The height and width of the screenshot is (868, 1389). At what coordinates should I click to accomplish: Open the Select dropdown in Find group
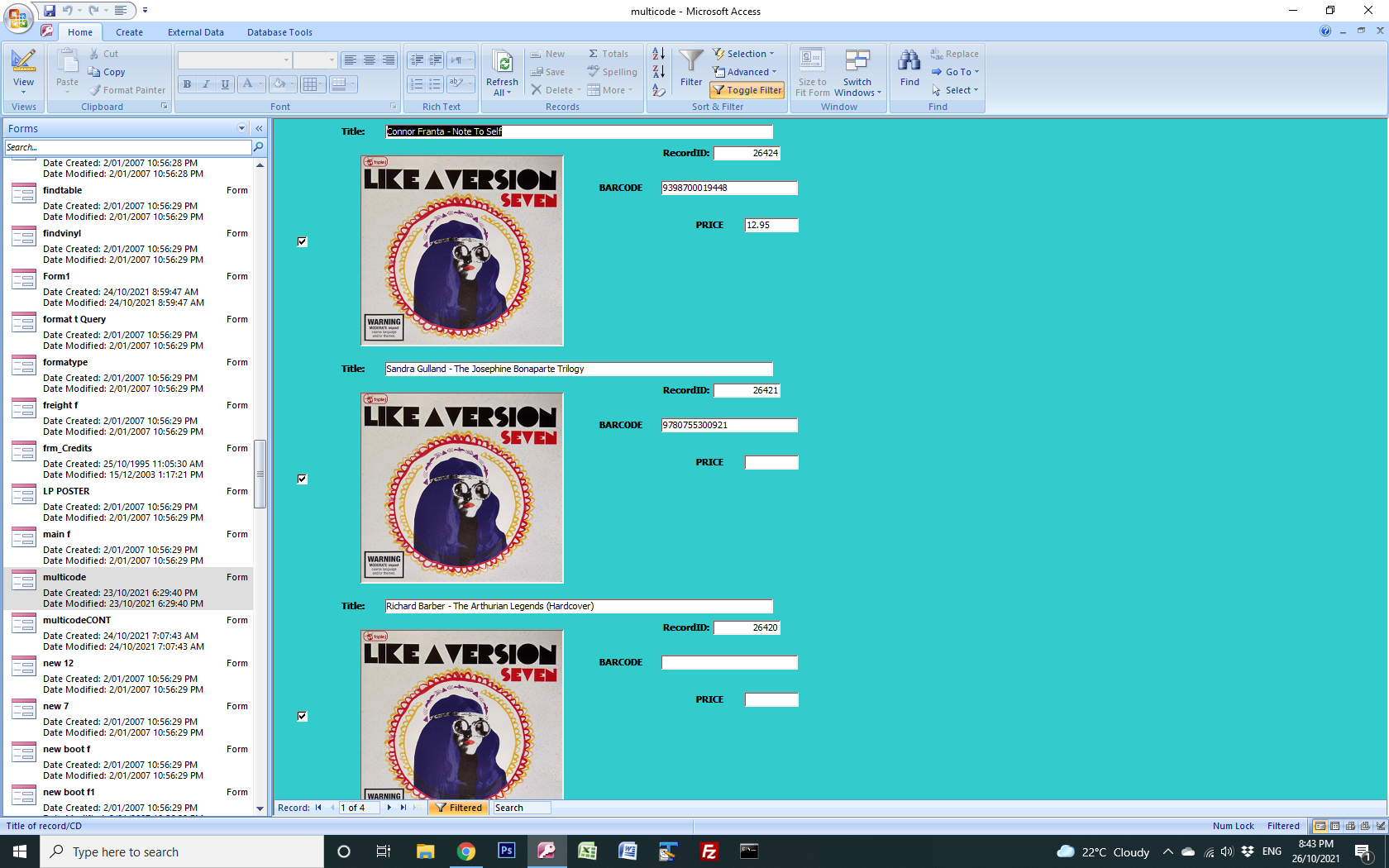click(x=955, y=90)
